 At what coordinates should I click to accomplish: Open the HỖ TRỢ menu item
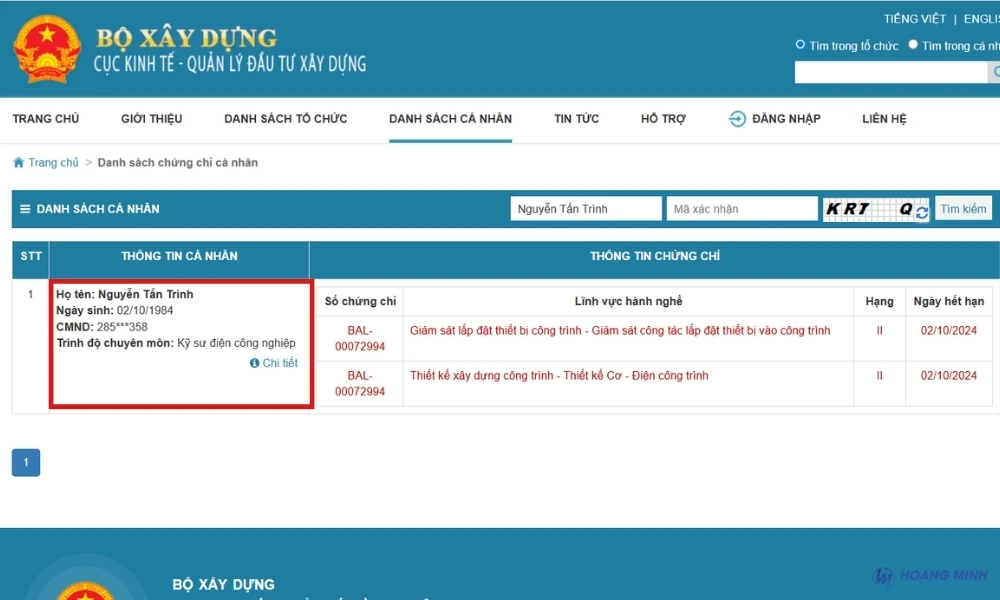[663, 119]
